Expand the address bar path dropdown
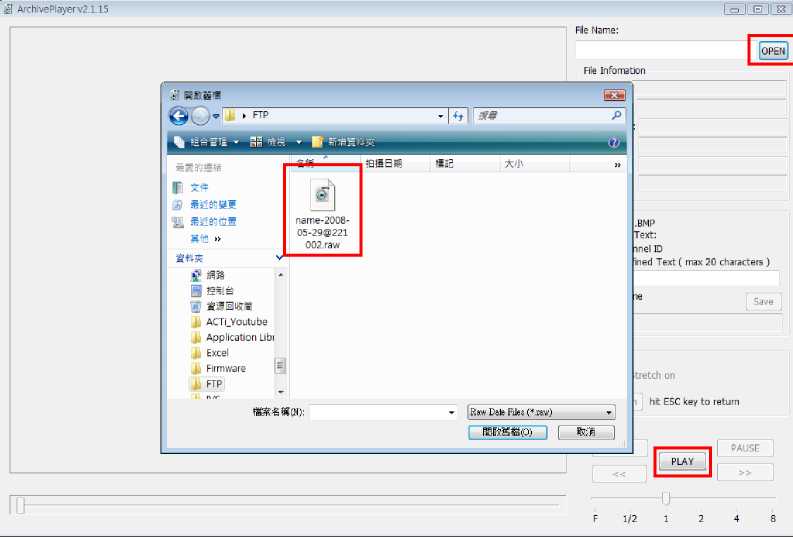This screenshot has height=537, width=793. [441, 116]
